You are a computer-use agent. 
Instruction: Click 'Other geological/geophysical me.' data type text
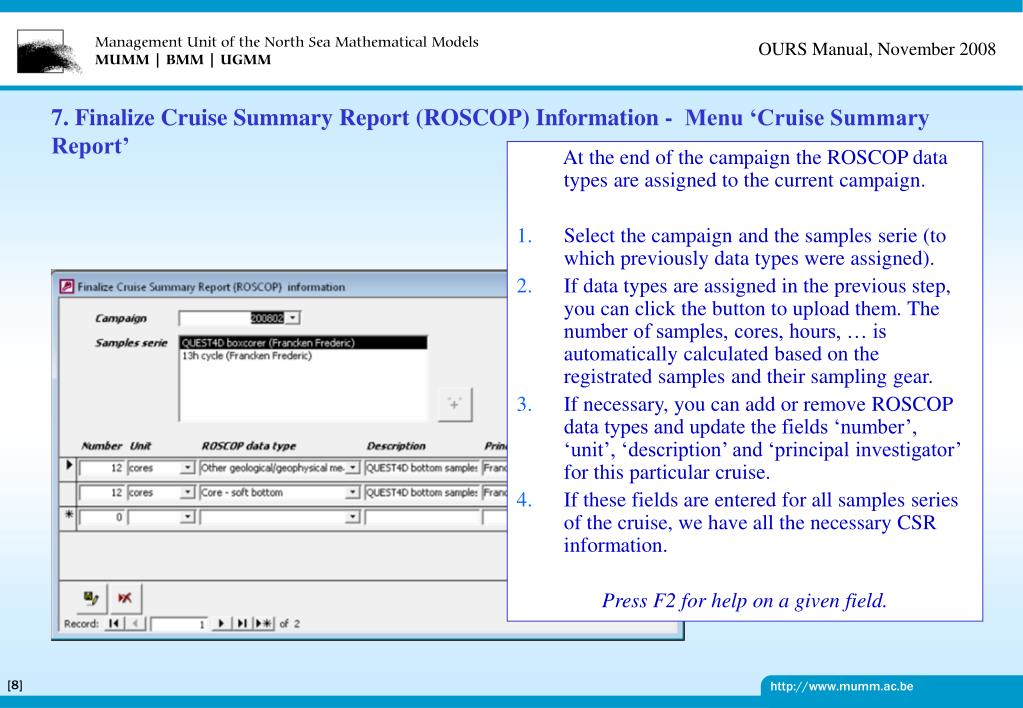point(272,468)
